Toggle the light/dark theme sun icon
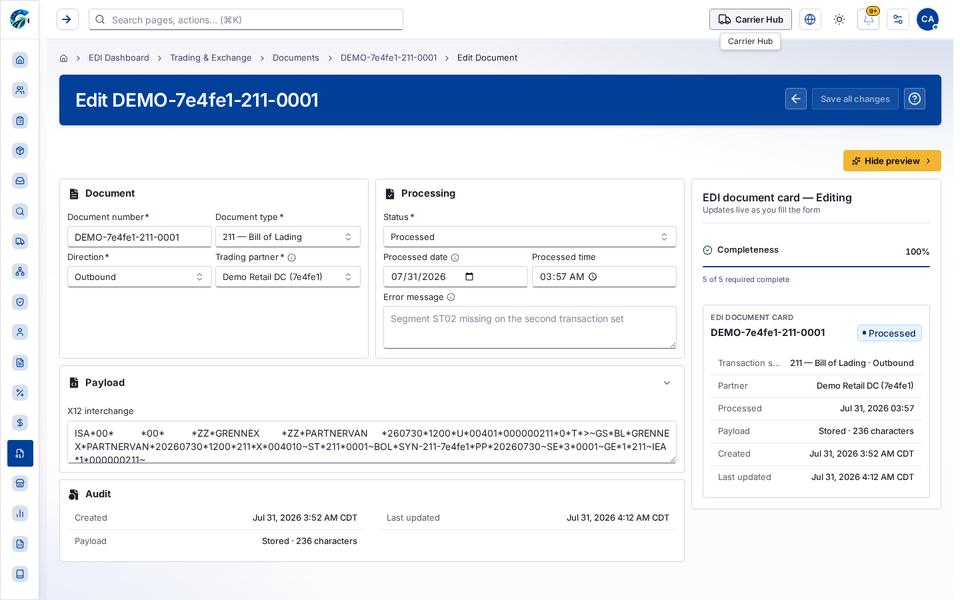Viewport: 960px width, 600px height. coord(839,20)
